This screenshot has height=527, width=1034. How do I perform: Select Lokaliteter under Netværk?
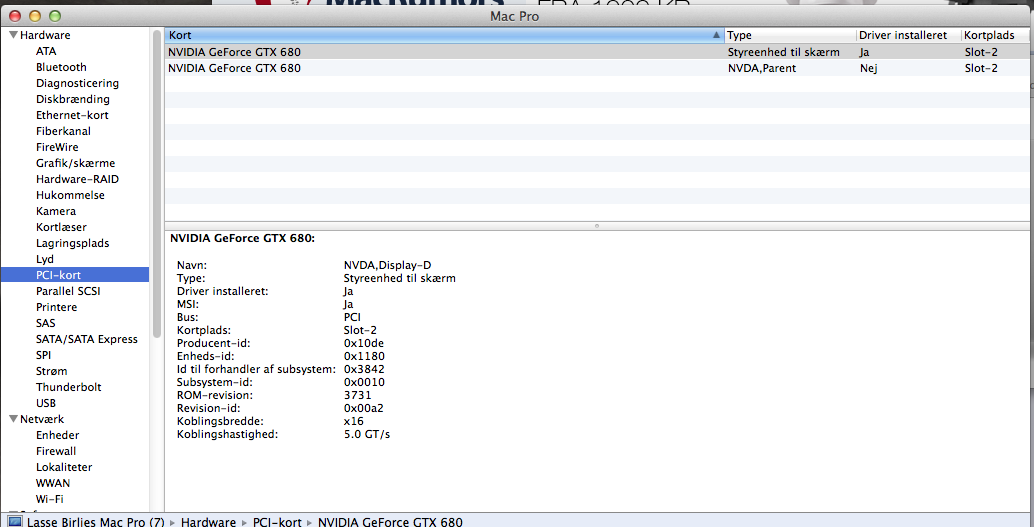click(x=64, y=467)
